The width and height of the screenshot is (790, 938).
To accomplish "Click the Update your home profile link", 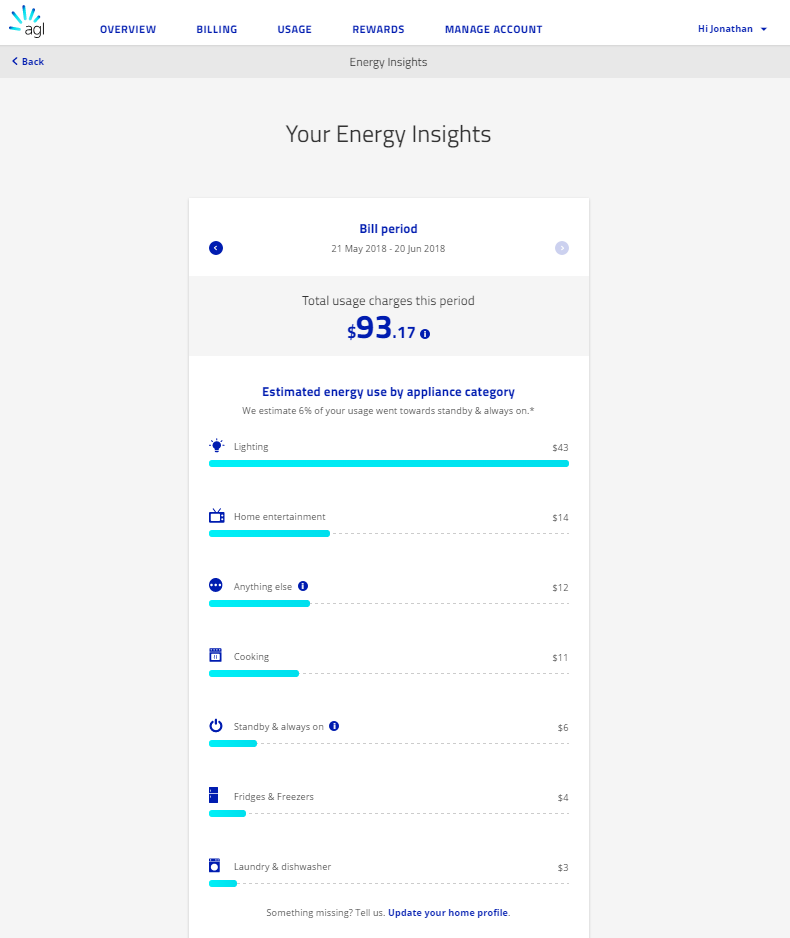I will (447, 912).
